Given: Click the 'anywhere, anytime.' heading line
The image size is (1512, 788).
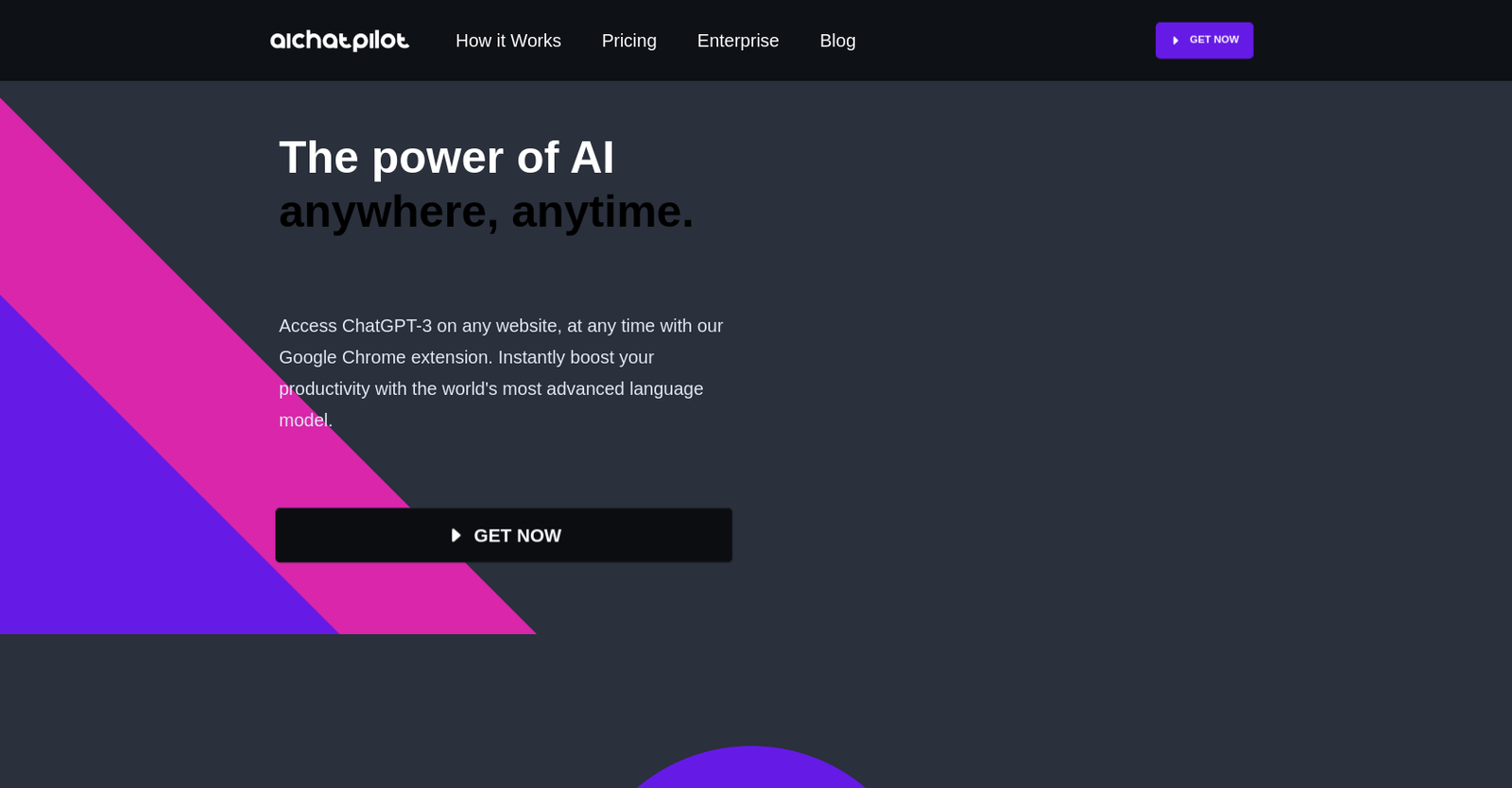Looking at the screenshot, I should coord(486,212).
